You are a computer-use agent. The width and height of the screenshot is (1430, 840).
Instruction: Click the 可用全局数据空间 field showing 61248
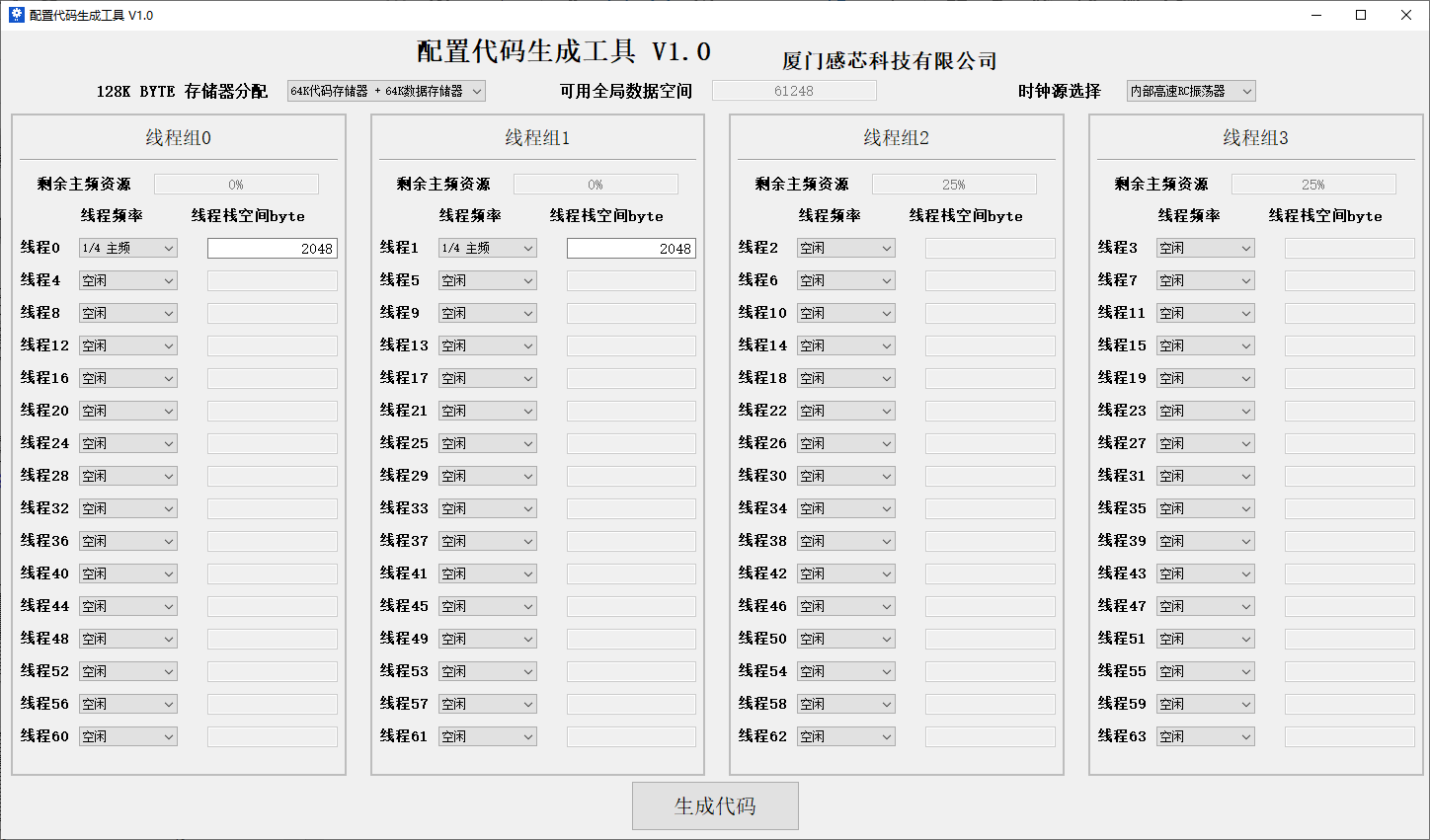tap(794, 91)
